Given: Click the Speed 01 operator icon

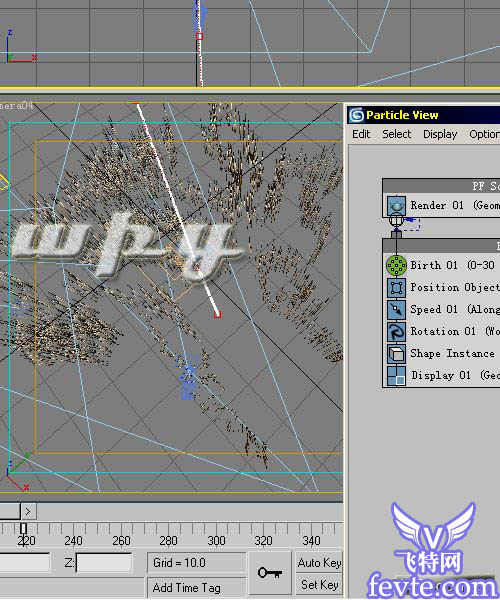Looking at the screenshot, I should coord(396,310).
